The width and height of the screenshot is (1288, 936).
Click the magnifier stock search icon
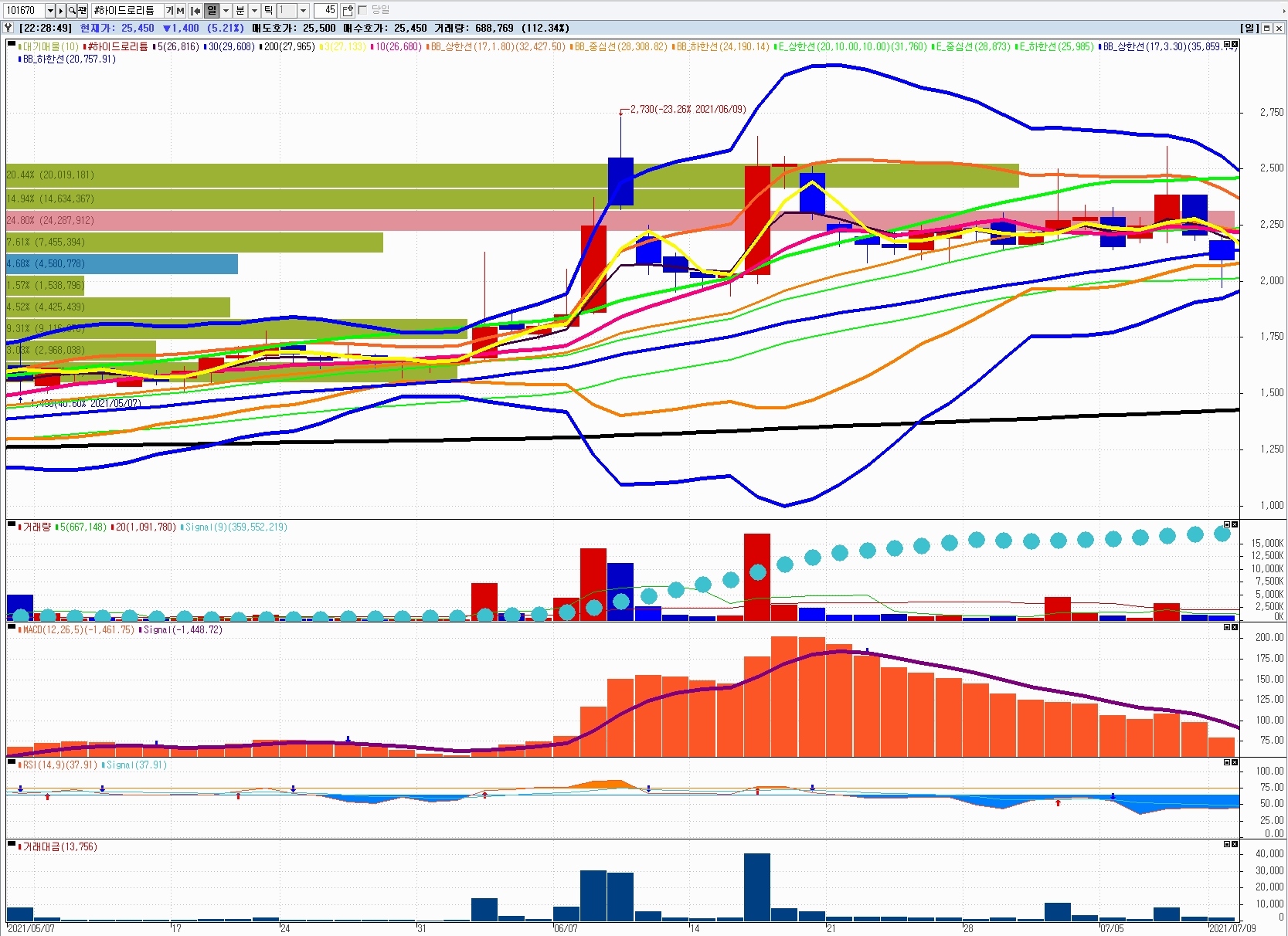tap(72, 11)
